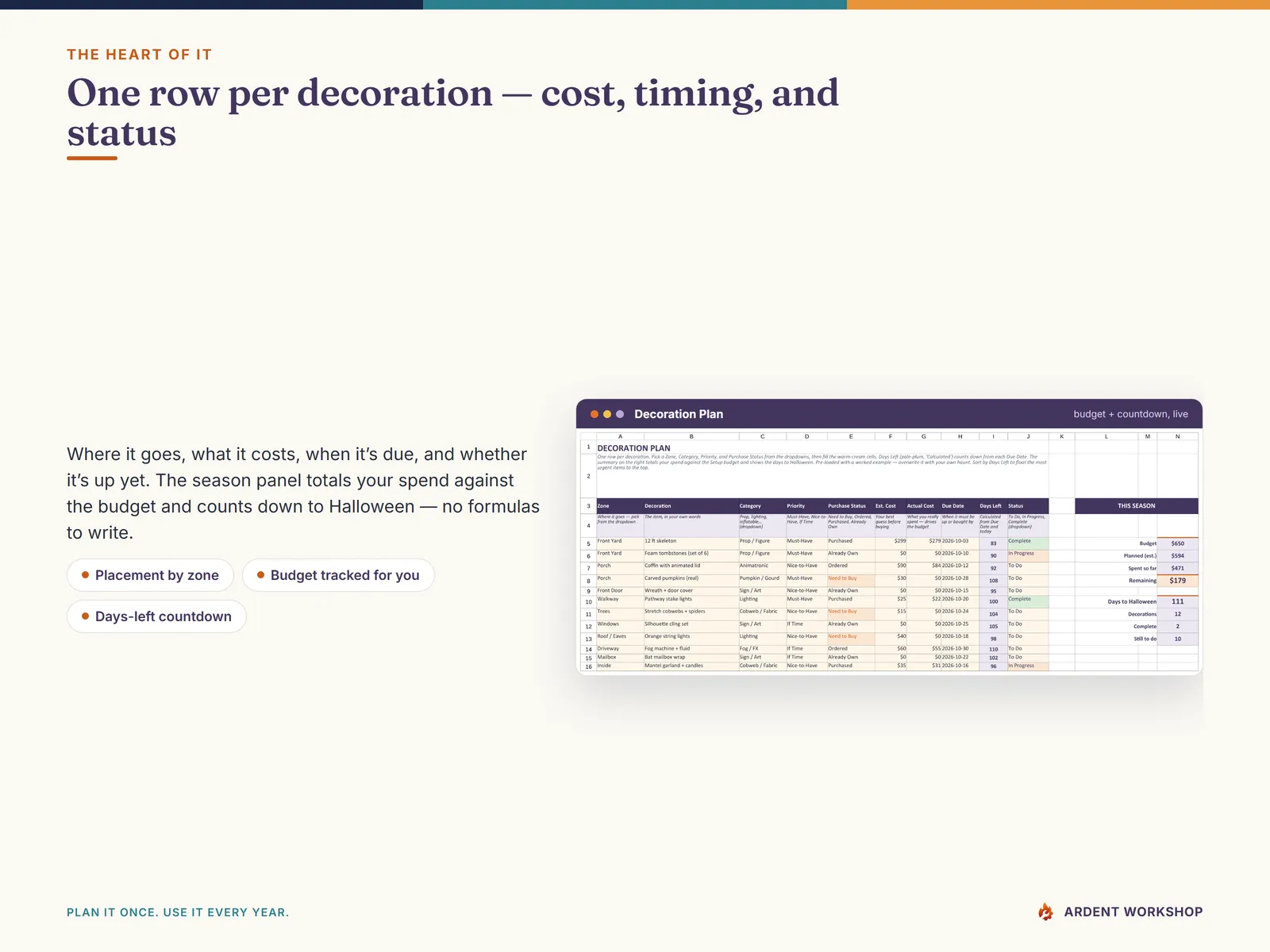Select the Remaining '$179' value
Screen dimensions: 1270x952
pos(1177,581)
